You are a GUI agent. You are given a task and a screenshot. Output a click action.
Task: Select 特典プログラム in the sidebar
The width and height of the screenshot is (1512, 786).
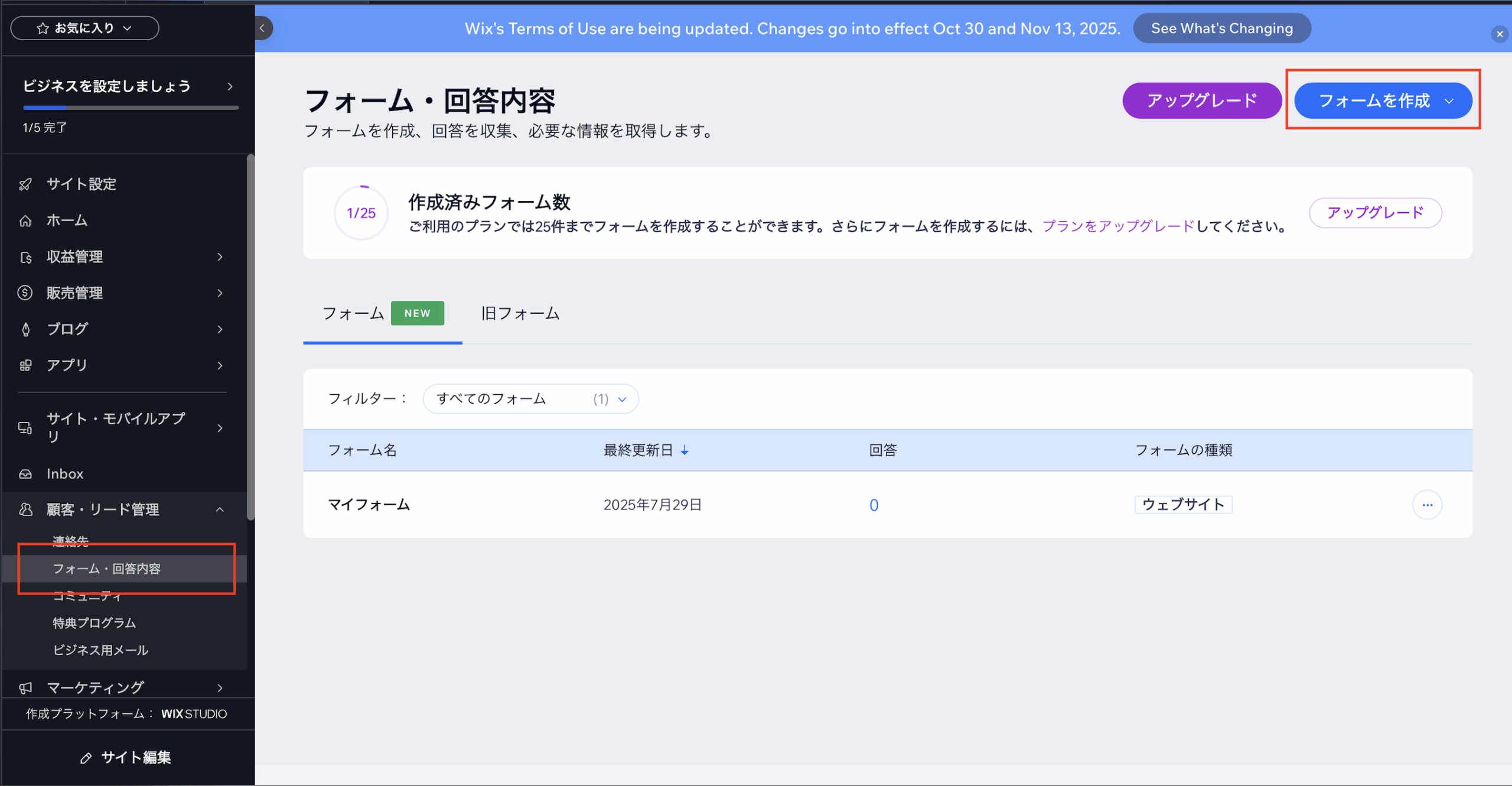pyautogui.click(x=94, y=623)
